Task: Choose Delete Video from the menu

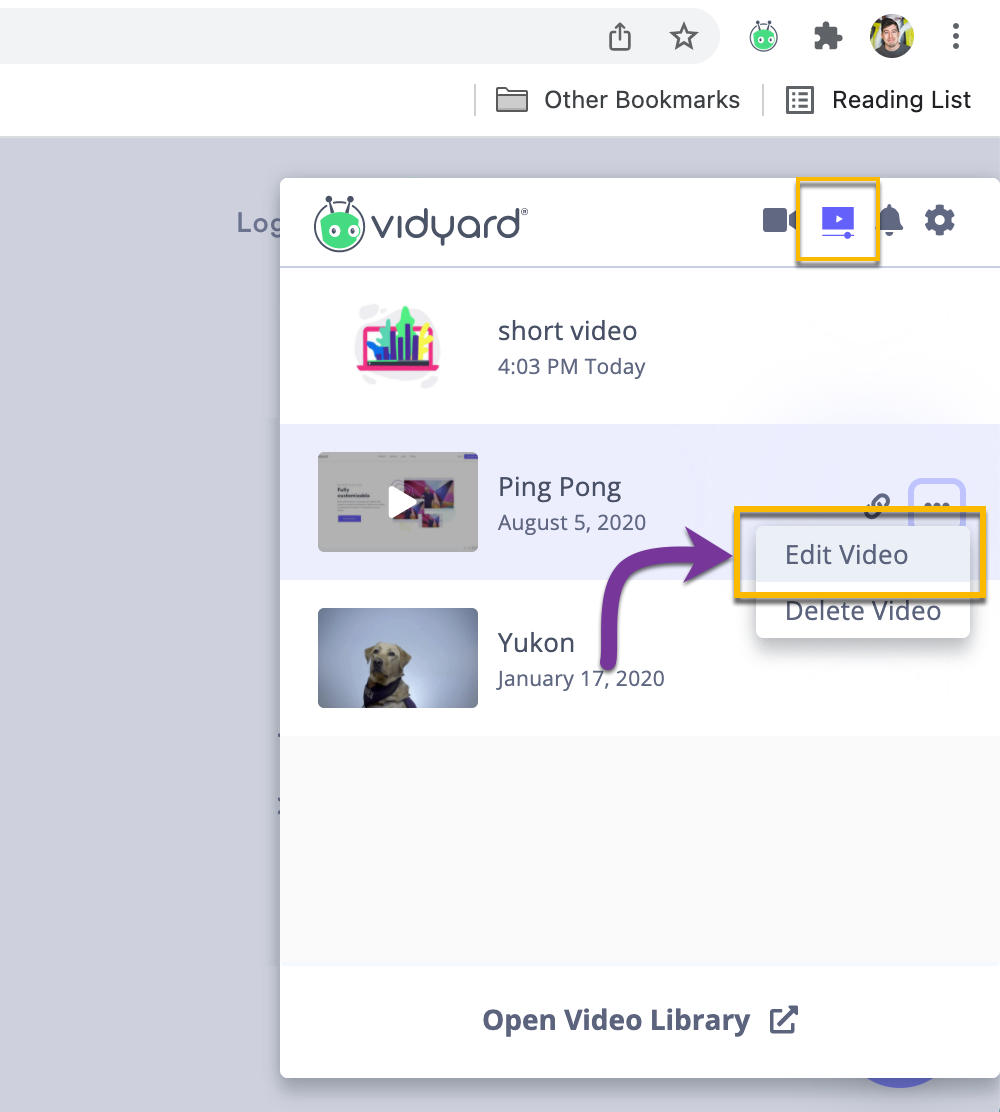Action: coord(862,611)
